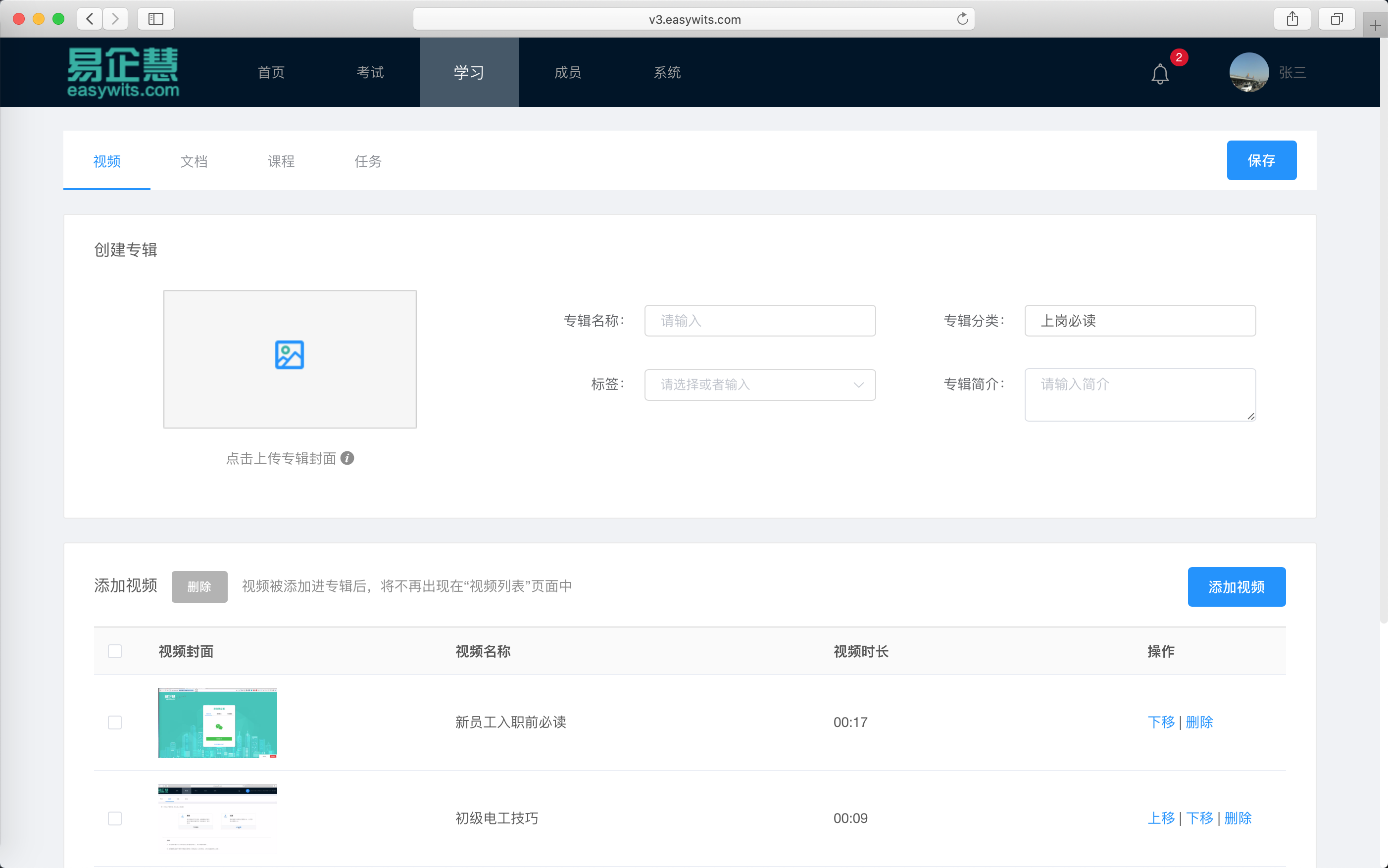Click the 专辑名称 input field

tap(760, 320)
